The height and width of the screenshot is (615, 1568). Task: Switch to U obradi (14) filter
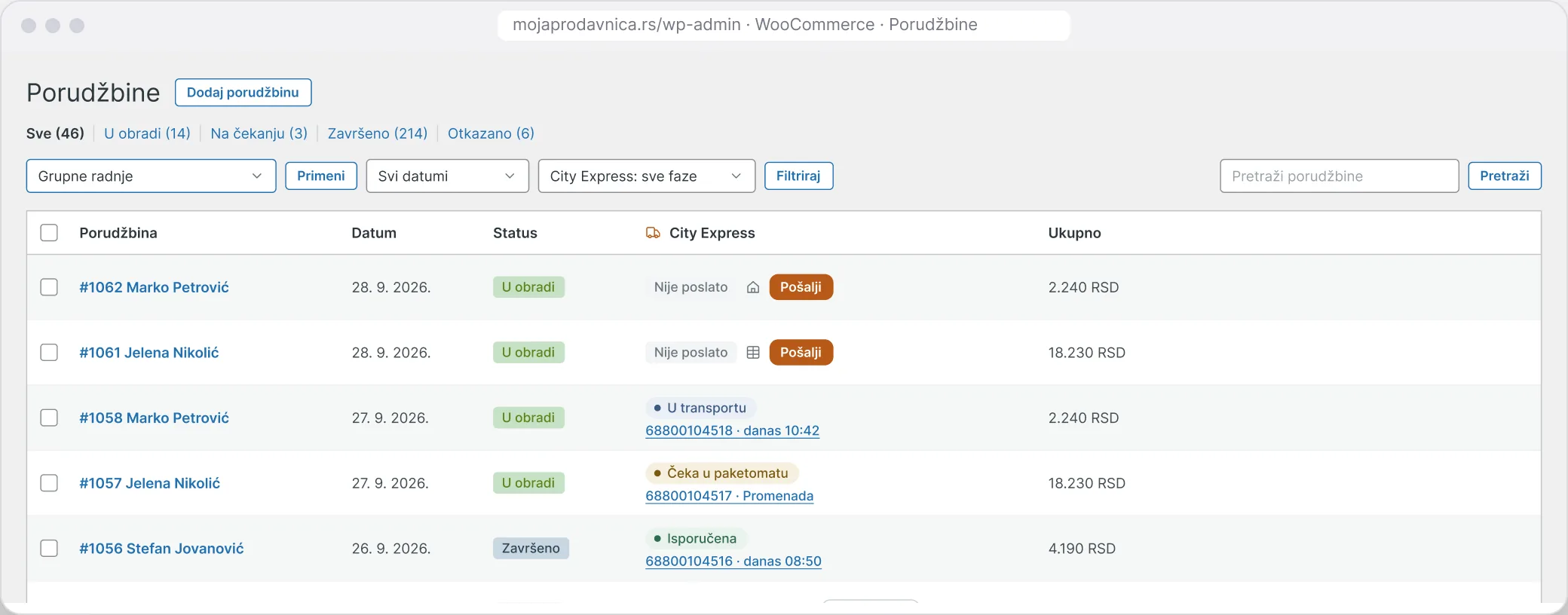coord(147,133)
